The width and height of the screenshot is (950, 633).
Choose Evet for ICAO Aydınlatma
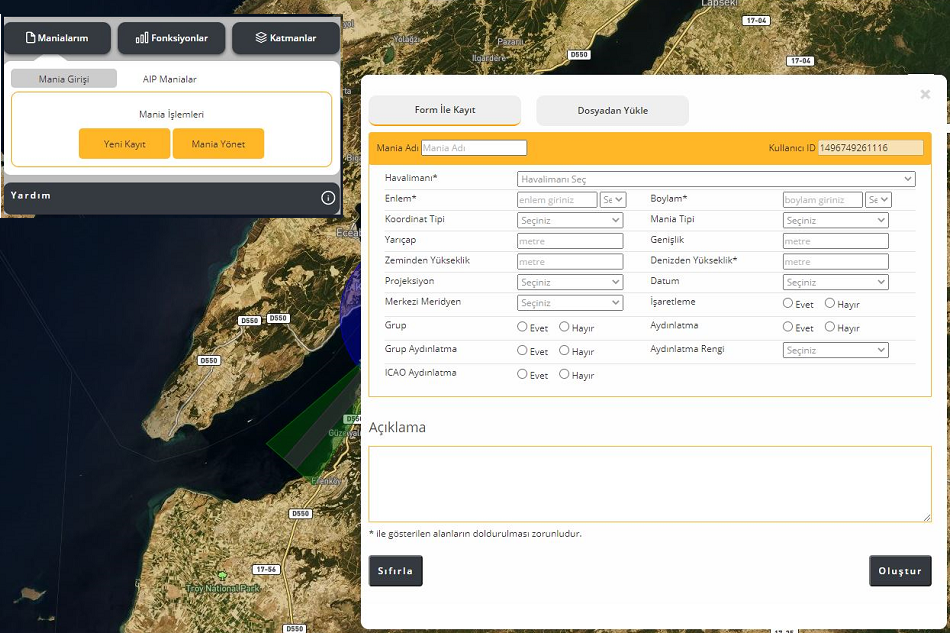(522, 374)
